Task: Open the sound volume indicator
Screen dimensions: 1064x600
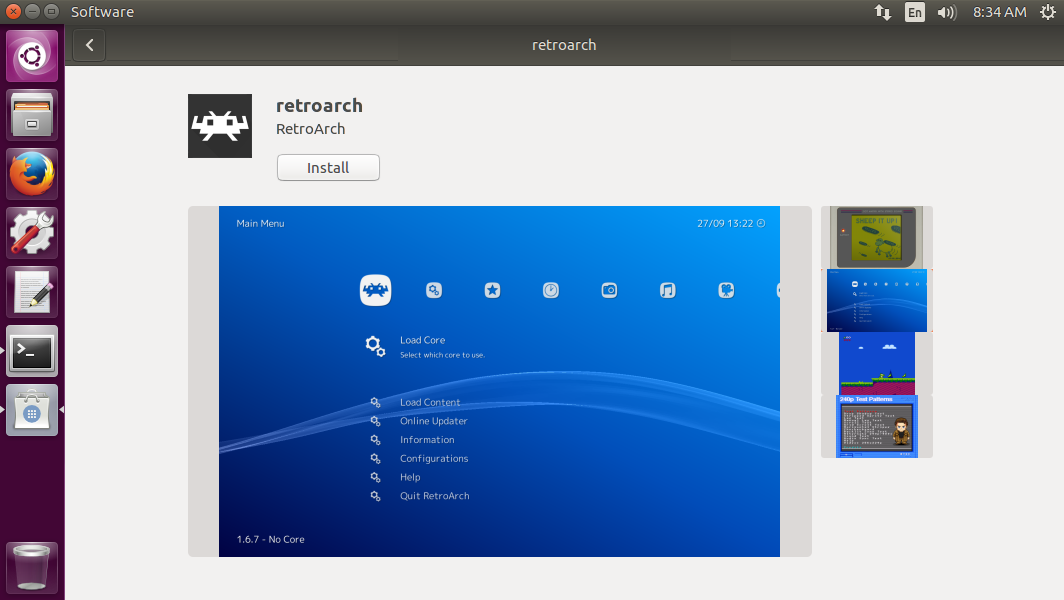Action: tap(947, 12)
